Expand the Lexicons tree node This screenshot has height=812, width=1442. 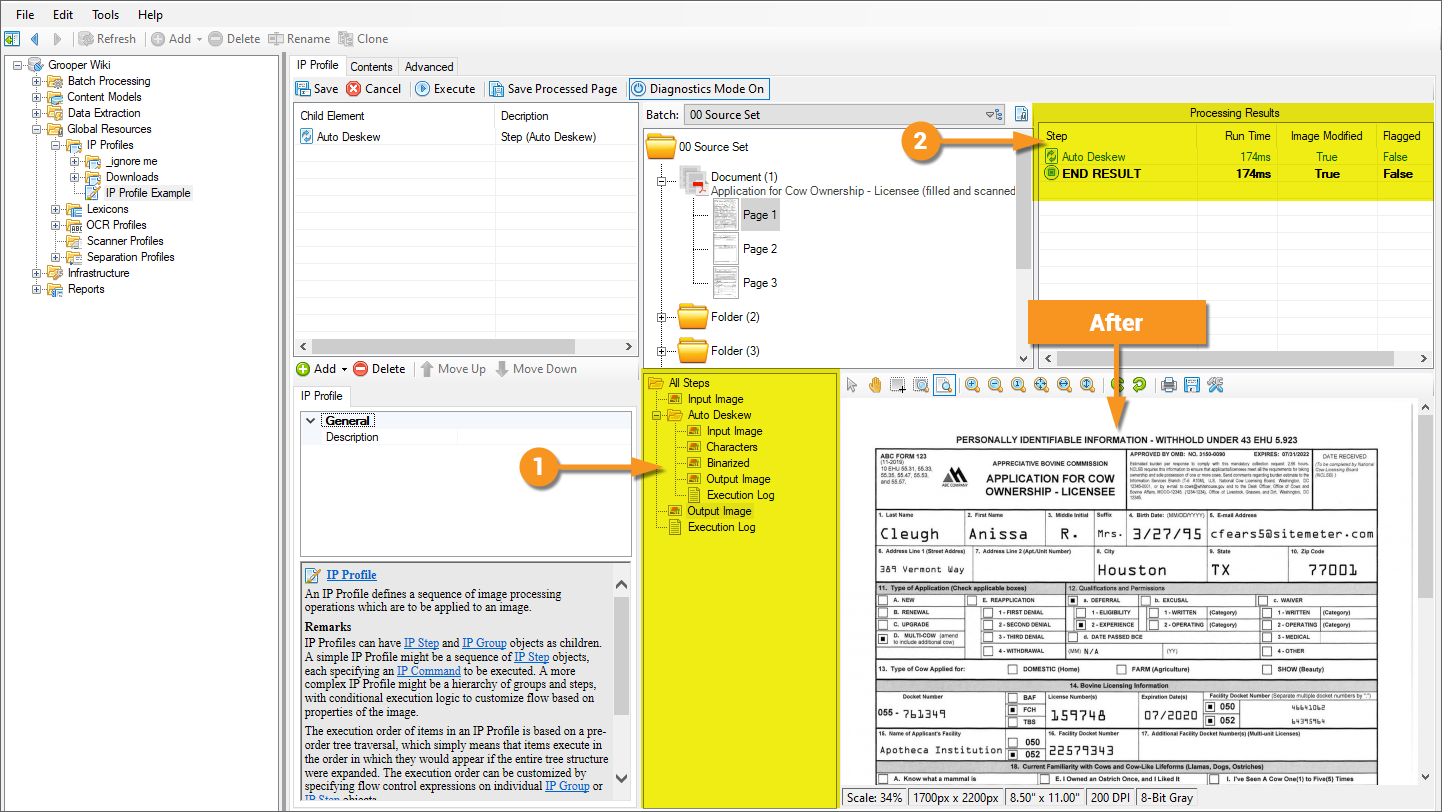tap(55, 209)
